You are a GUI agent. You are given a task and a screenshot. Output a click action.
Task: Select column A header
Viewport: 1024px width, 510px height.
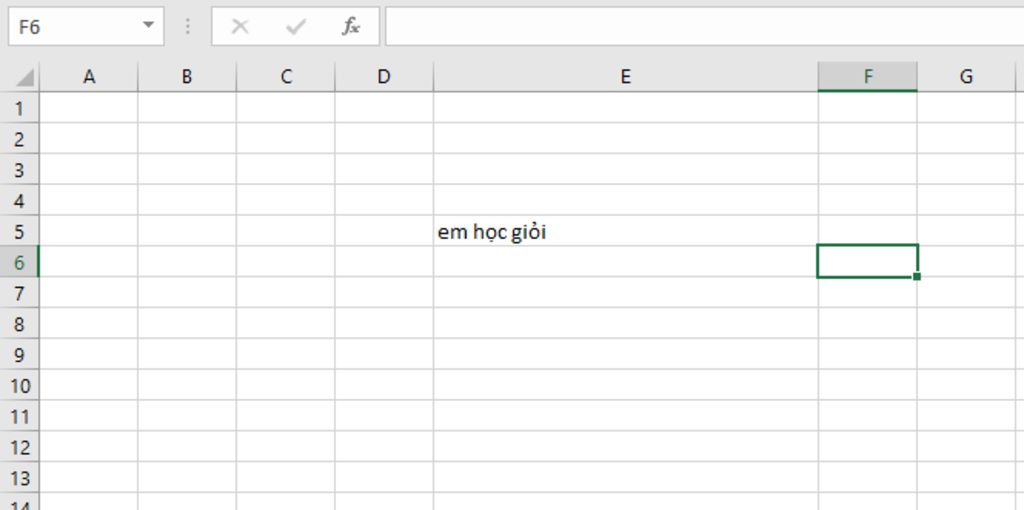point(89,76)
